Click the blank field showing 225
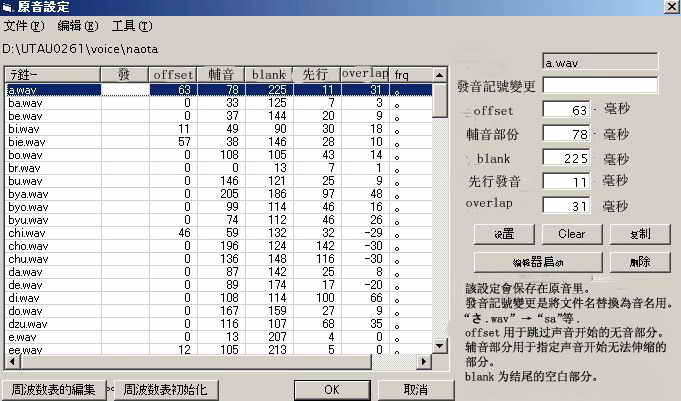Image resolution: width=681 pixels, height=401 pixels. tap(566, 158)
